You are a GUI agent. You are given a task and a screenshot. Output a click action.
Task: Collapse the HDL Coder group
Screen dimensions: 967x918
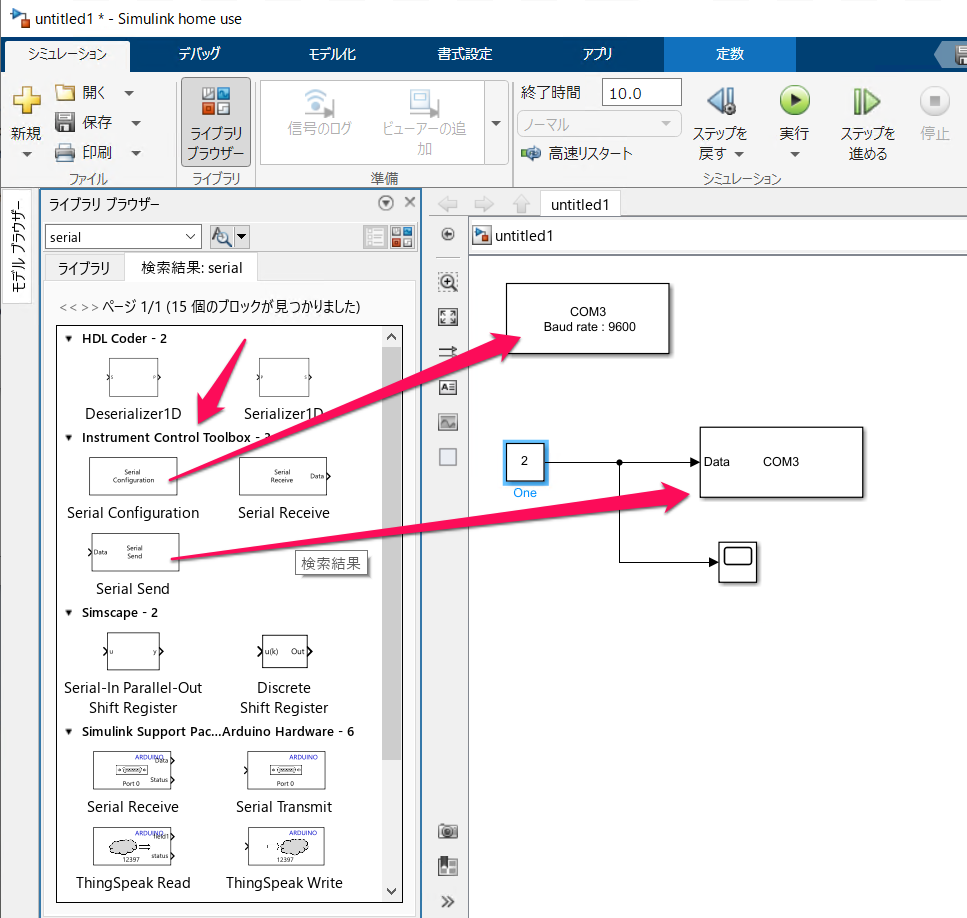[x=69, y=338]
